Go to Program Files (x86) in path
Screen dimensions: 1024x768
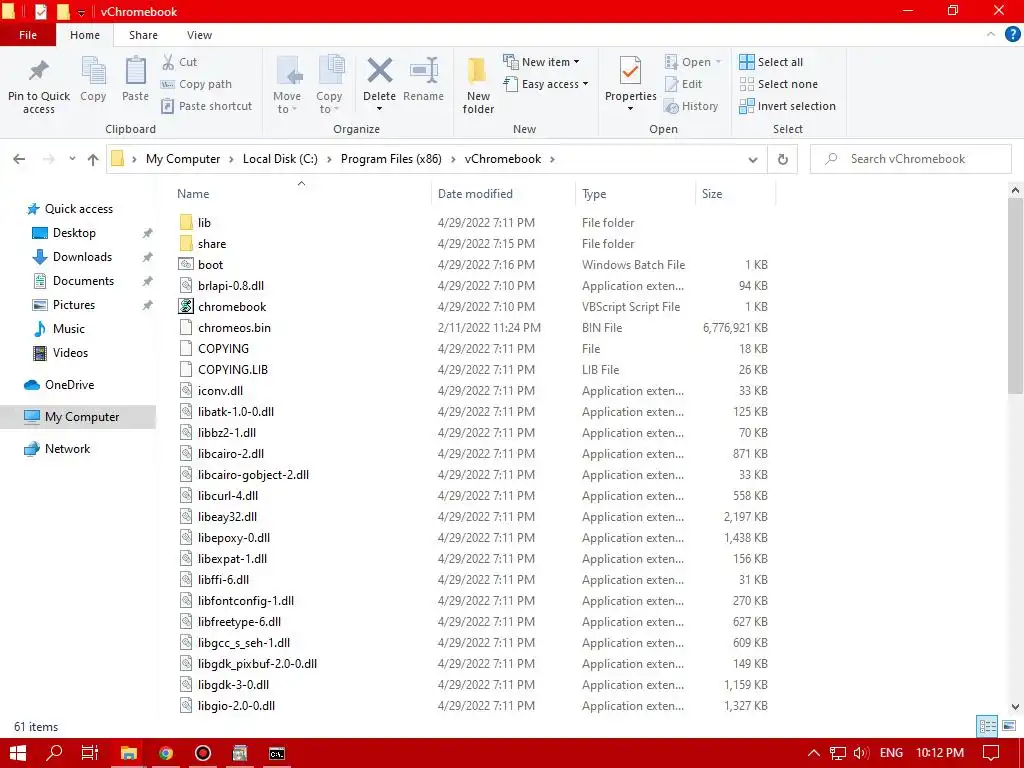coord(391,159)
